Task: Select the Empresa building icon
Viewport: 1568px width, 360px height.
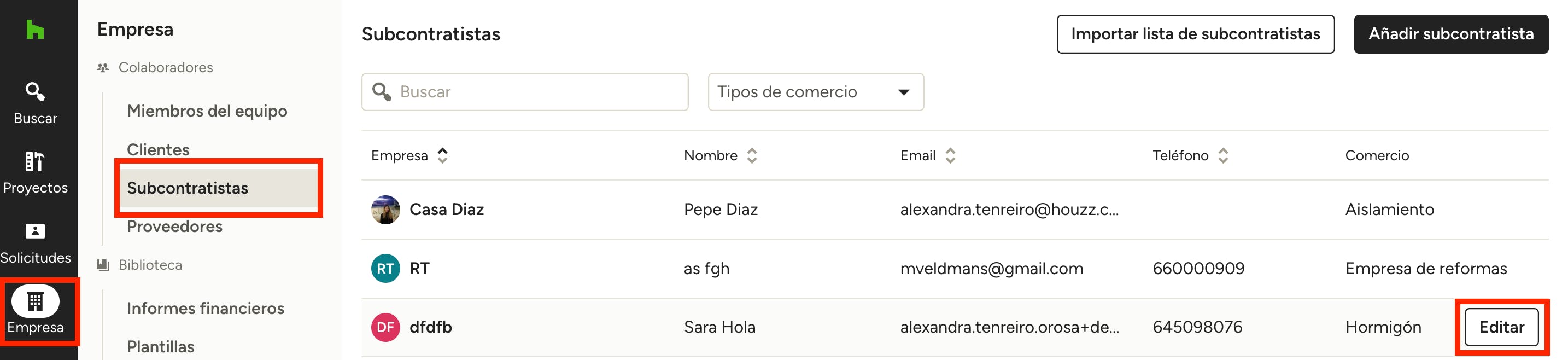Action: [x=36, y=301]
